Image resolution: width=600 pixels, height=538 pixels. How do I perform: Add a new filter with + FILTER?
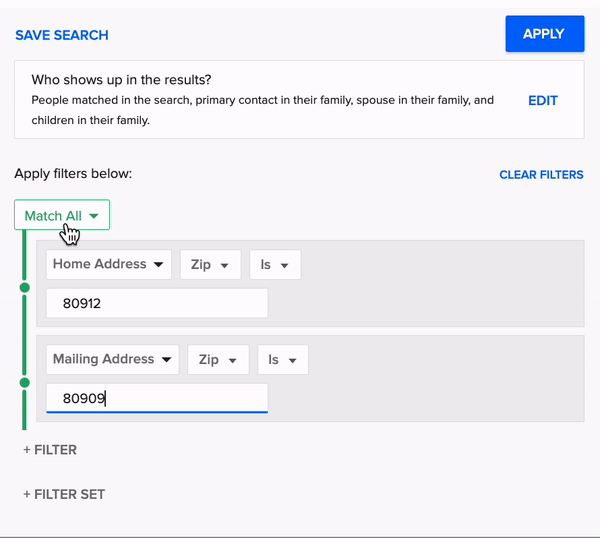coord(50,450)
